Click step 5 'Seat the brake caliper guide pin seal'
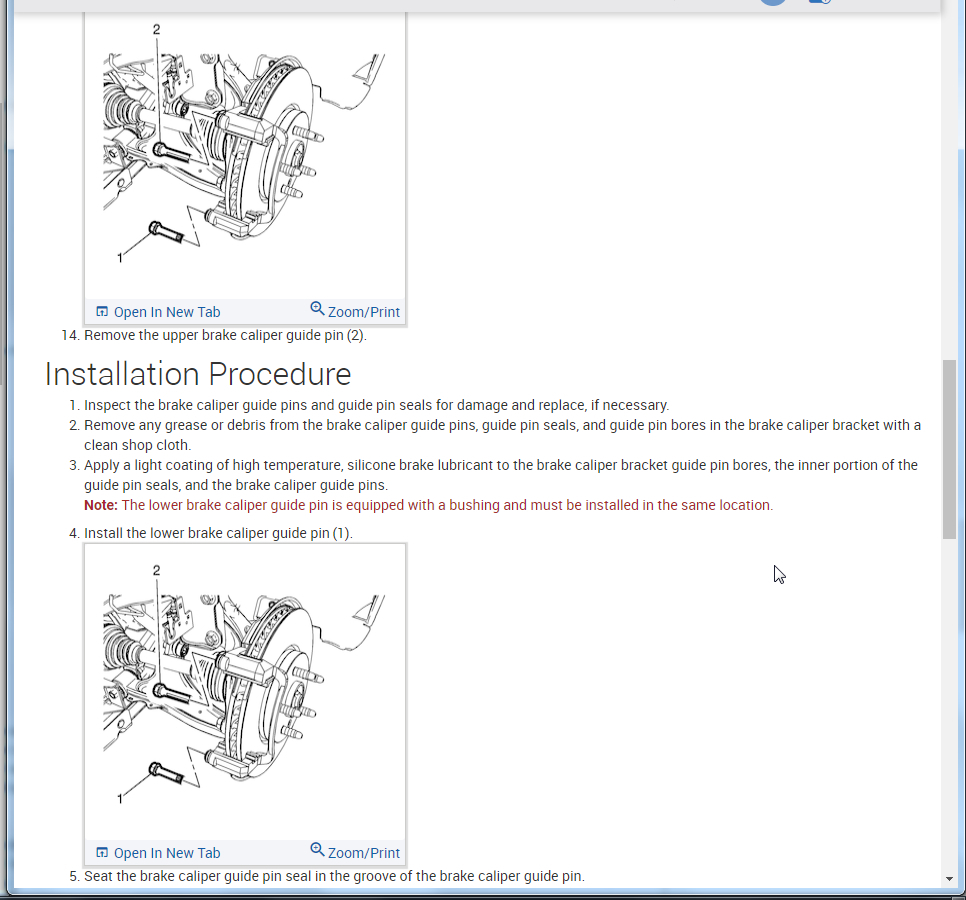This screenshot has width=966, height=900. 334,876
